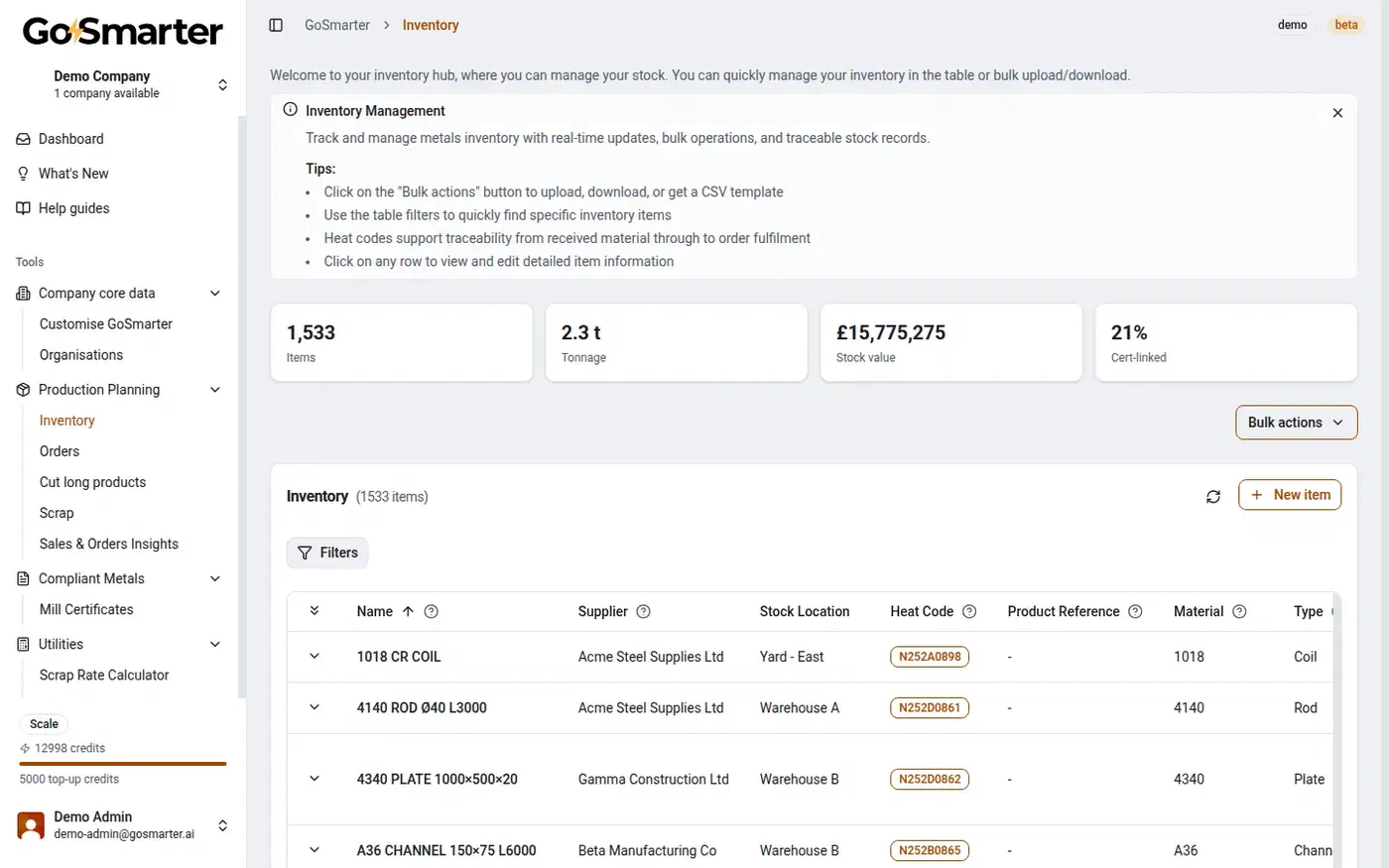The height and width of the screenshot is (868, 1389).
Task: Click the Scale plan badge
Action: coord(44,724)
